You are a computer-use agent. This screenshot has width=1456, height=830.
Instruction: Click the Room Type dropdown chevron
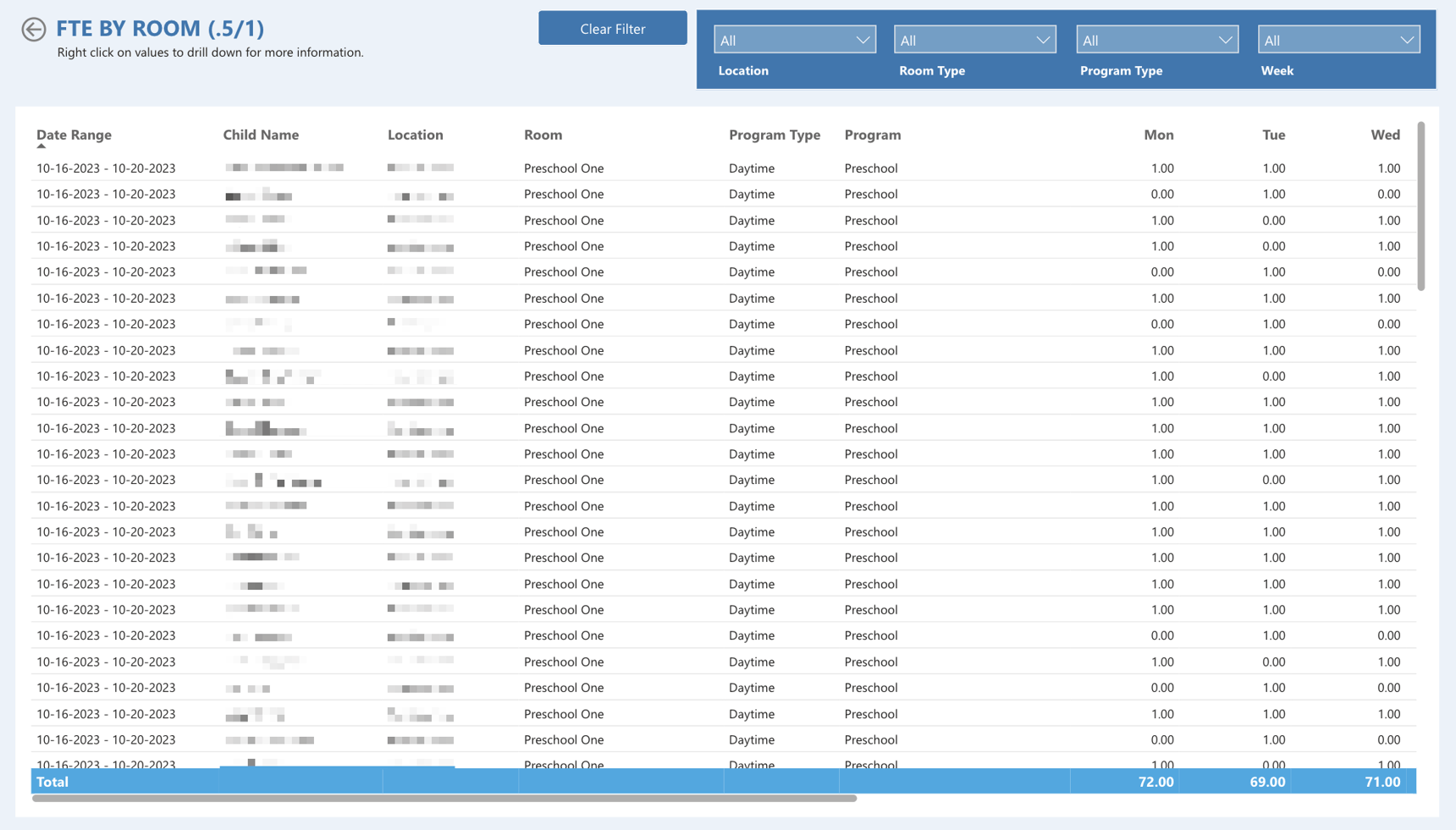point(1044,39)
